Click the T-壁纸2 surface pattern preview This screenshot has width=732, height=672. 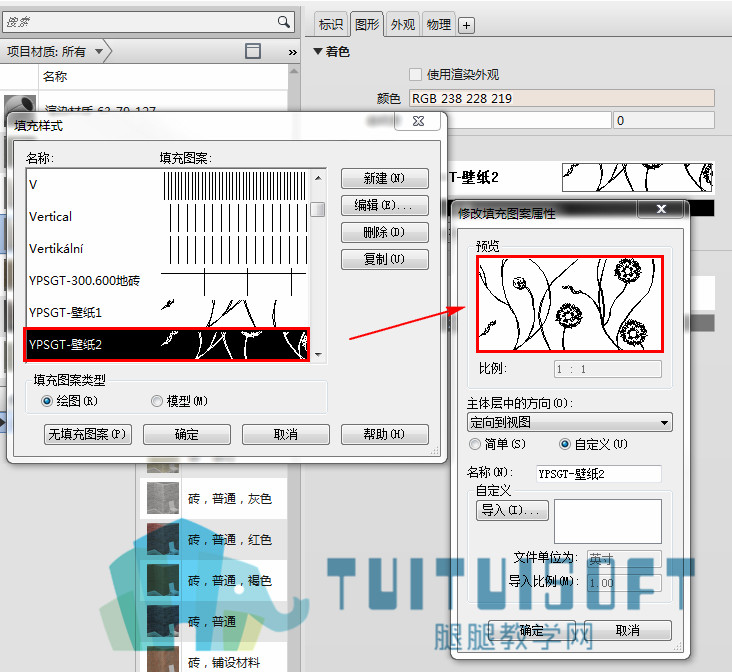pos(637,177)
